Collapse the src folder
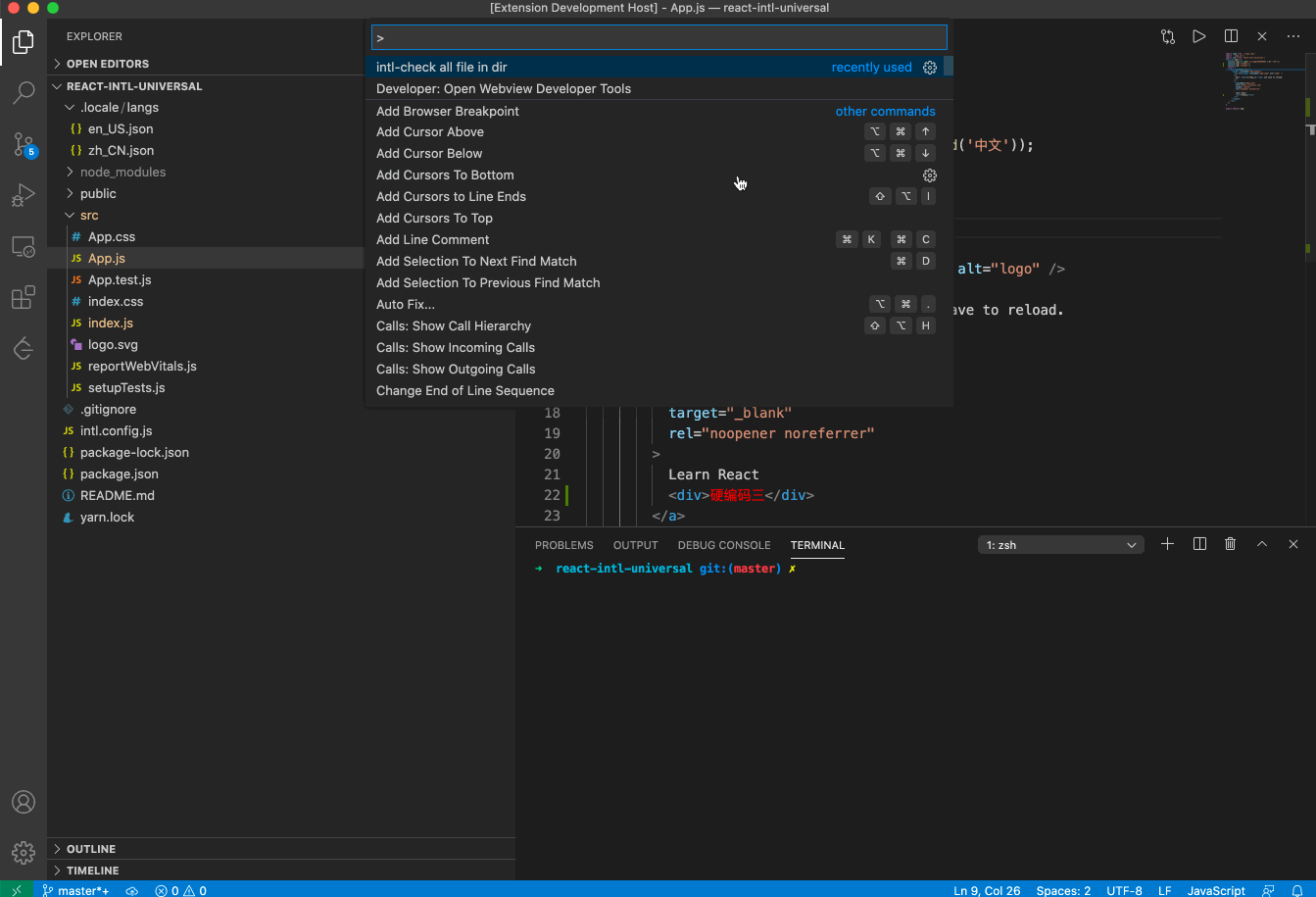The width and height of the screenshot is (1316, 897). click(x=89, y=215)
